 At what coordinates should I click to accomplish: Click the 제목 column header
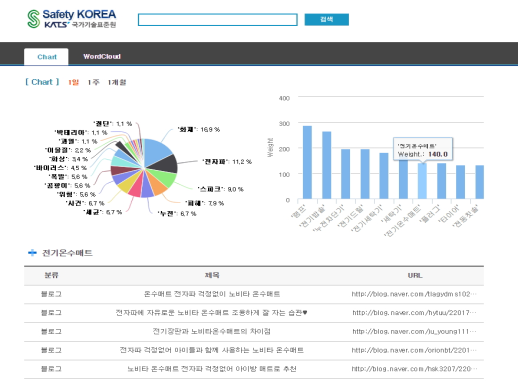(212, 275)
